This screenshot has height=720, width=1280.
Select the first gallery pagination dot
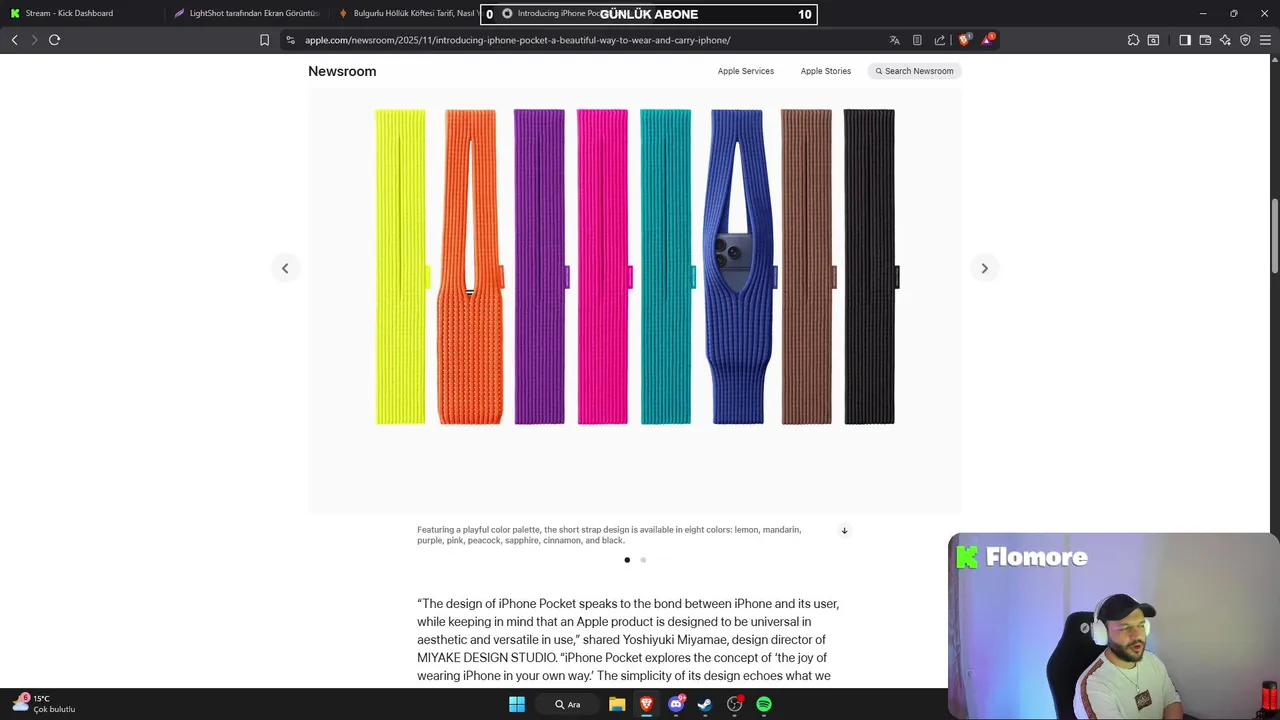(627, 560)
